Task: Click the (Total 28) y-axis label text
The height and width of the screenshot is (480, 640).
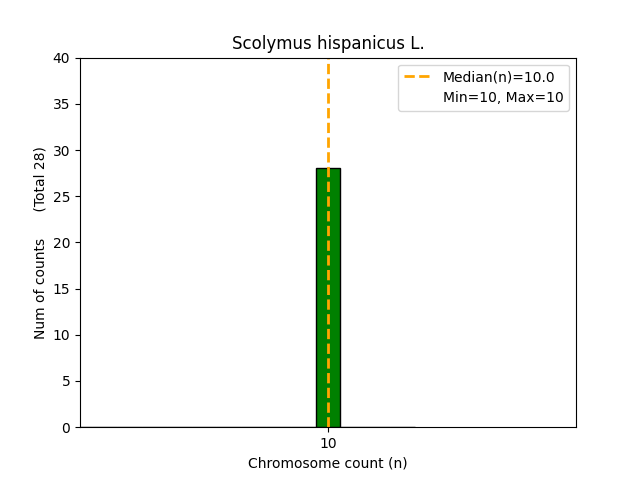Action: 40,179
